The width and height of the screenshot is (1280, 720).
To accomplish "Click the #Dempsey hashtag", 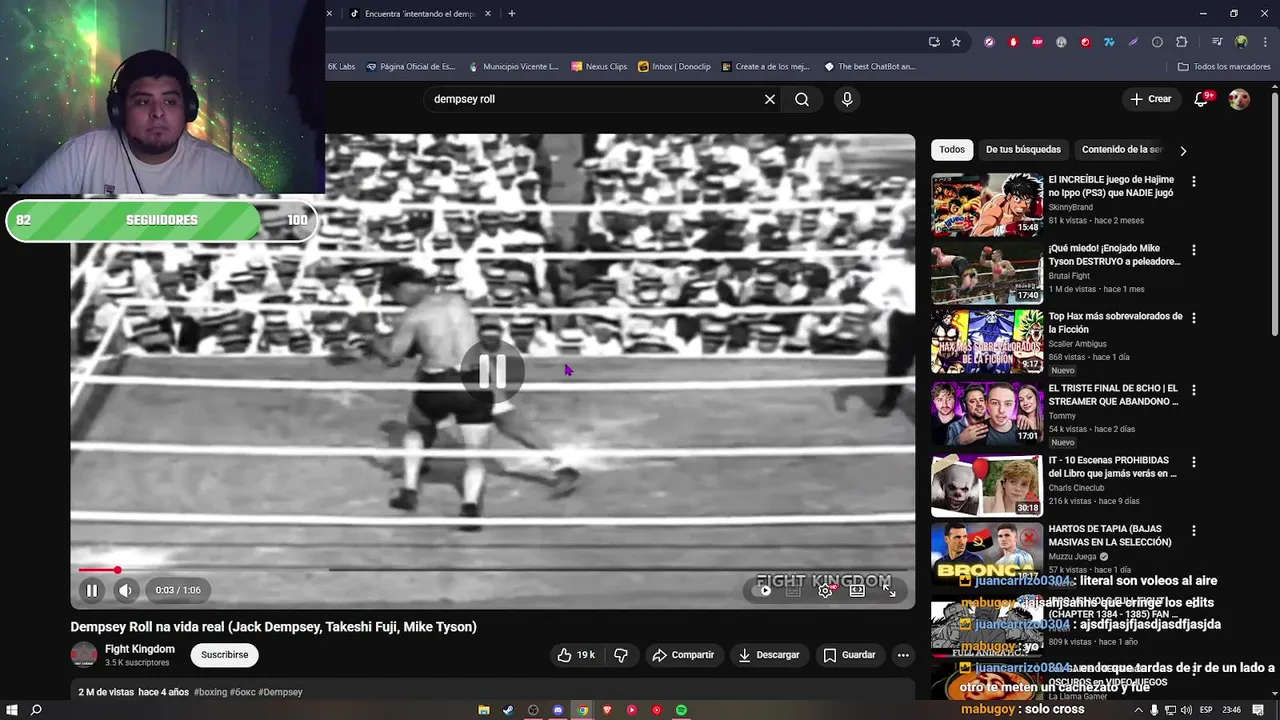I will click(280, 692).
